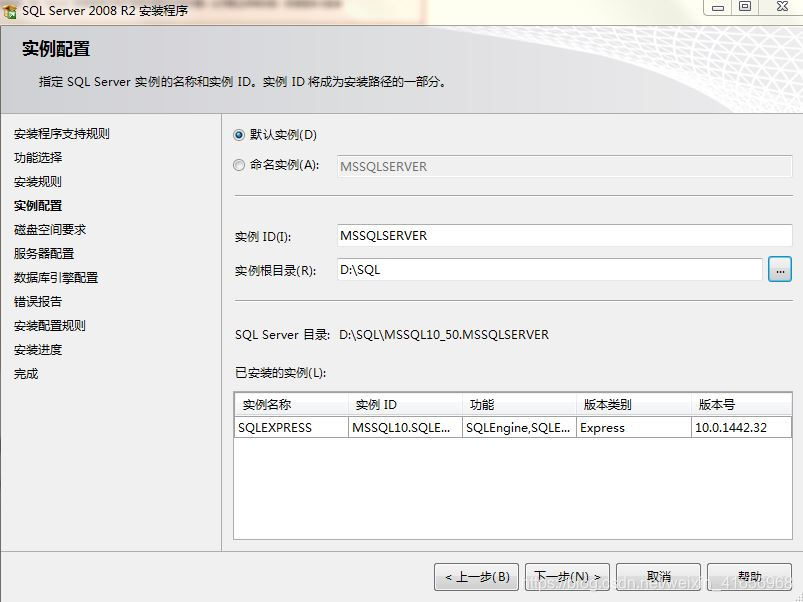Open the browse (...) button for root directory
This screenshot has width=803, height=602.
click(x=779, y=270)
